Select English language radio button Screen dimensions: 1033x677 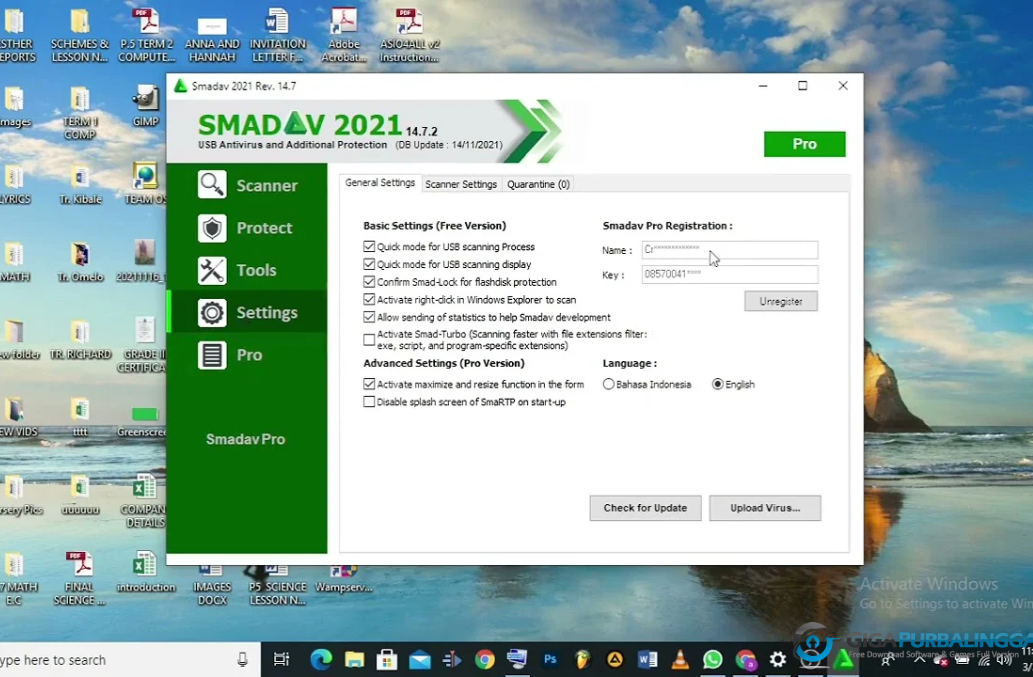[x=717, y=384]
